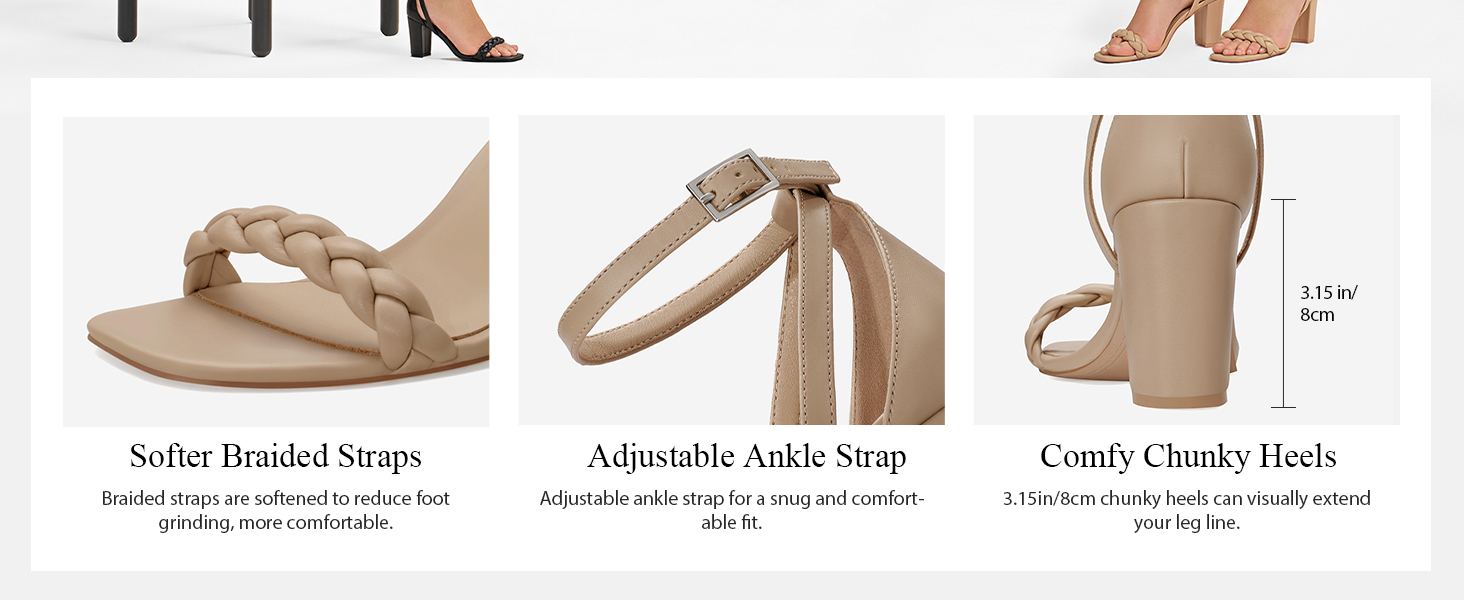Select the chunky heels description text
1464x600 pixels.
1187,510
